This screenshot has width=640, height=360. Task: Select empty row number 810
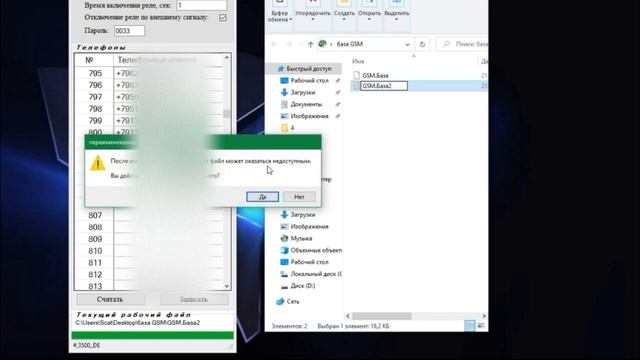[149, 251]
